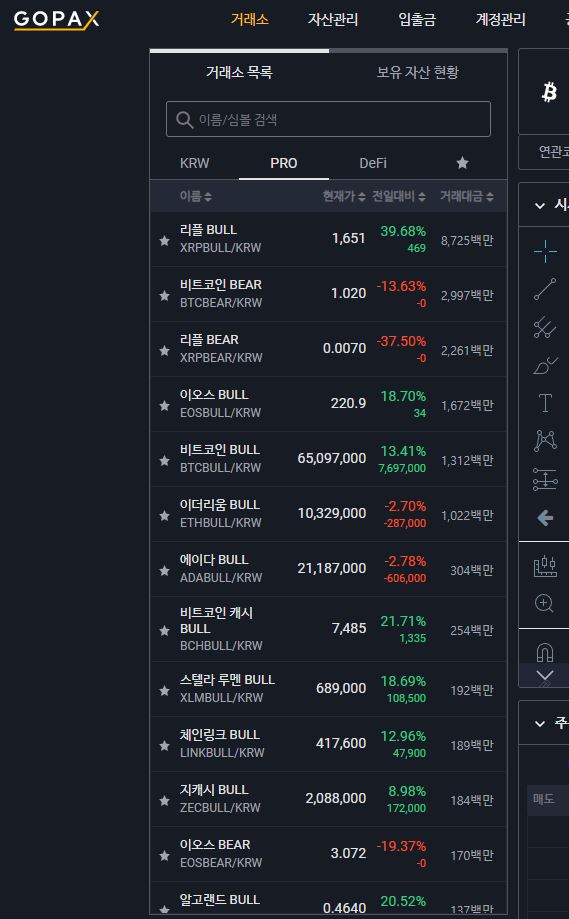
Task: Select the pattern drawing tool
Action: point(545,440)
